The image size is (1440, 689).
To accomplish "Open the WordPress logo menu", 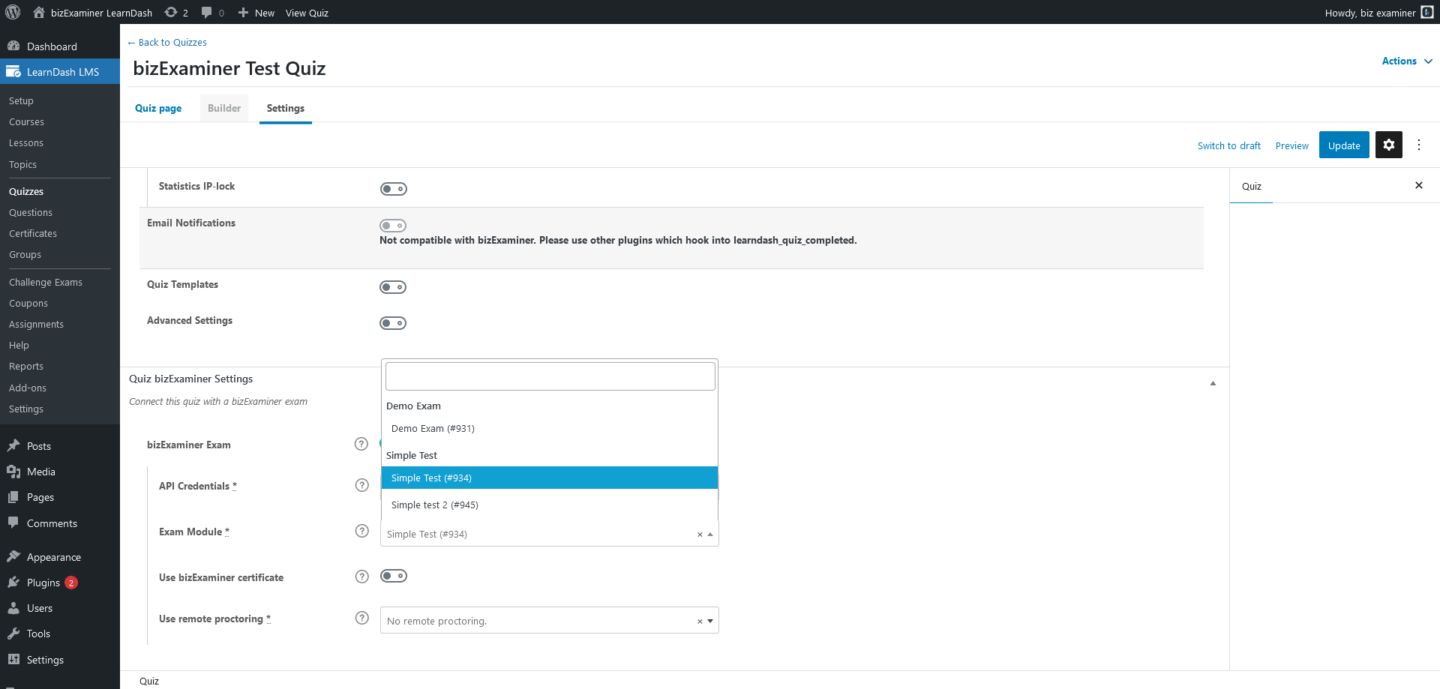I will coord(13,12).
